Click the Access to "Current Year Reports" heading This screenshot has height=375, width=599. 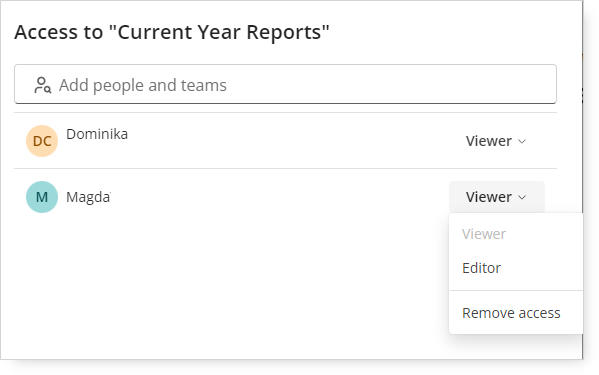[x=172, y=32]
